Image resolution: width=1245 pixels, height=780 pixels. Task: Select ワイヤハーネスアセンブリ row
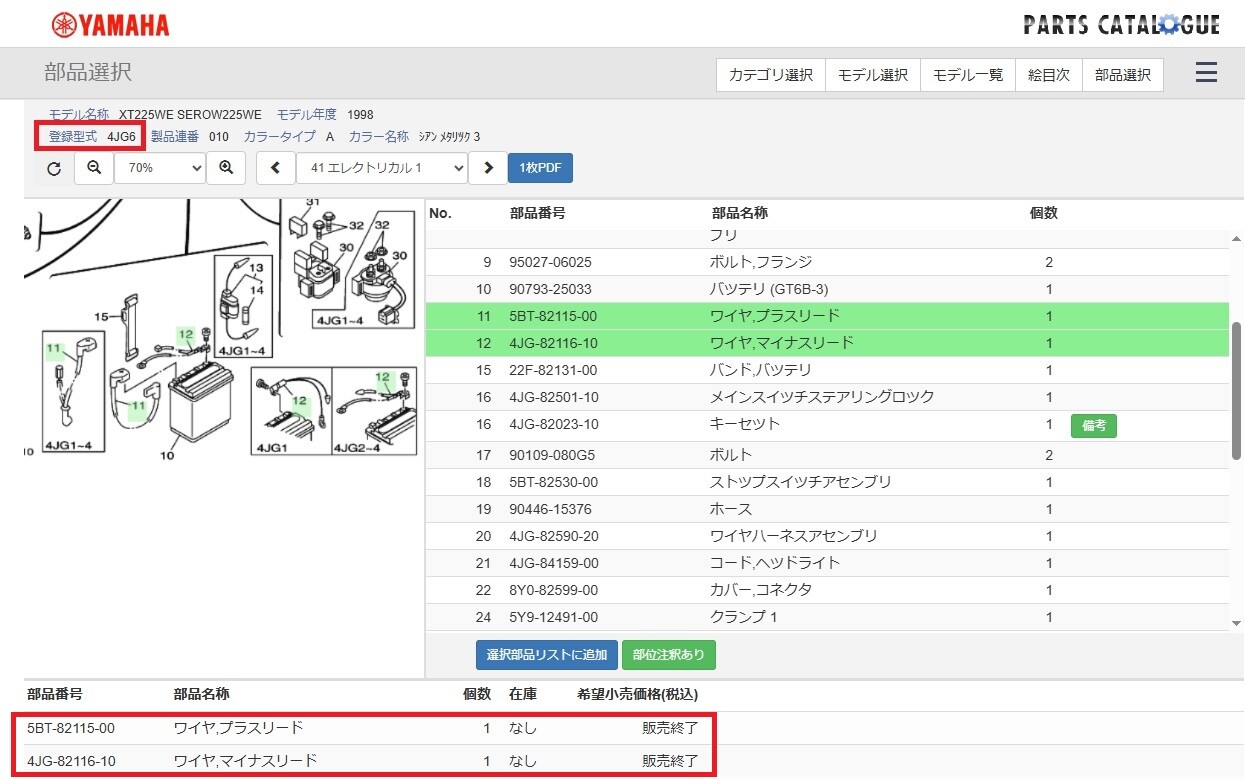(x=827, y=536)
